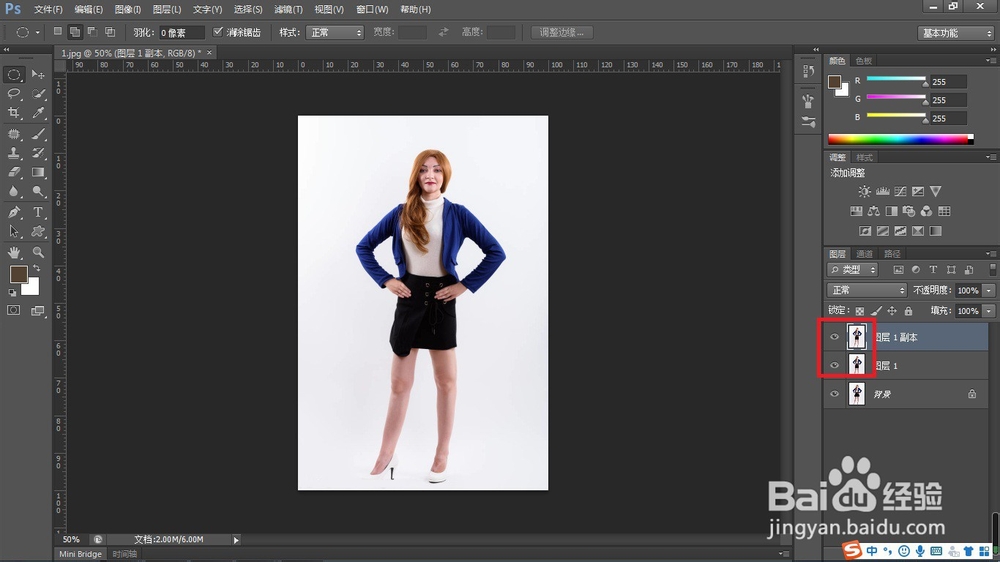1000x562 pixels.
Task: Select the Quick Selection tool
Action: tap(38, 94)
